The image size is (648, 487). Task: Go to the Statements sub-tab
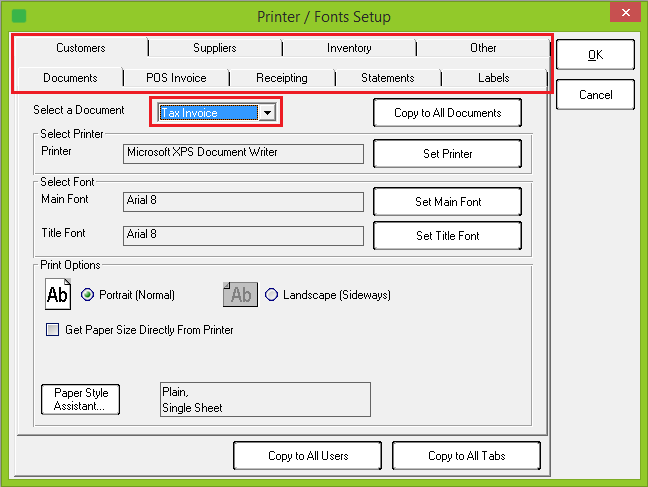[388, 78]
